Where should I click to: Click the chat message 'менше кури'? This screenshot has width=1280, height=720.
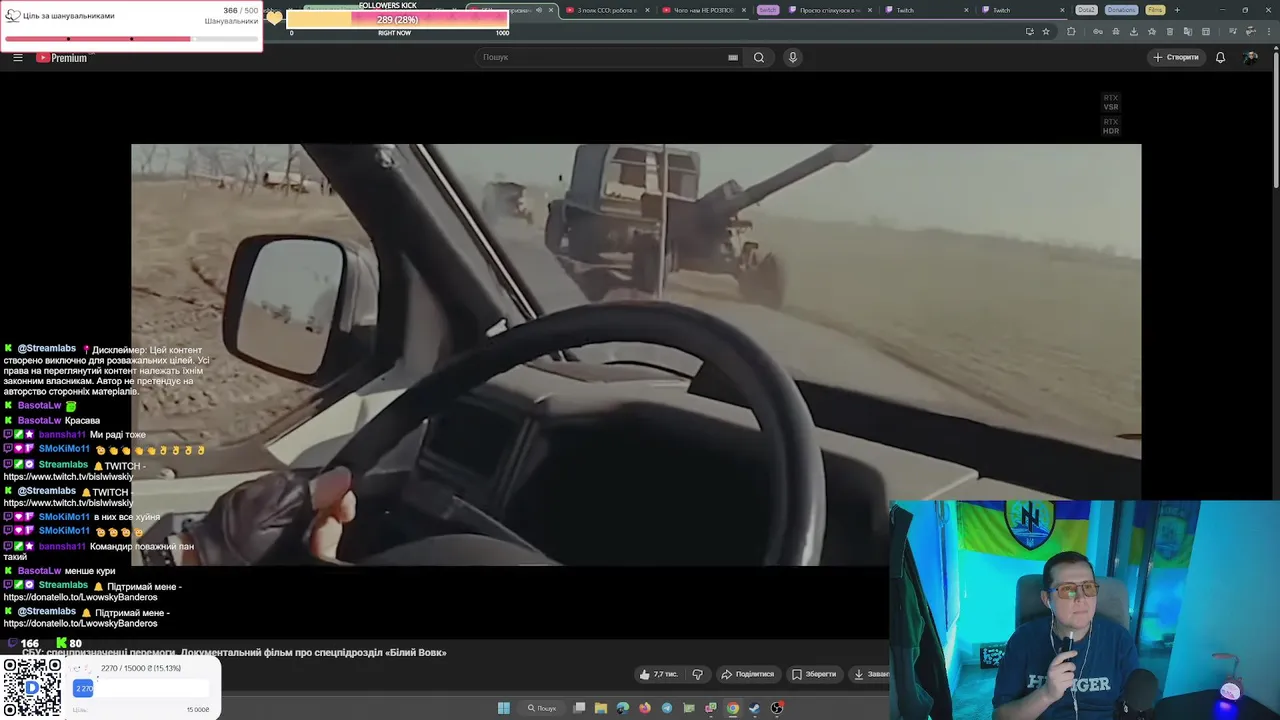pos(90,571)
